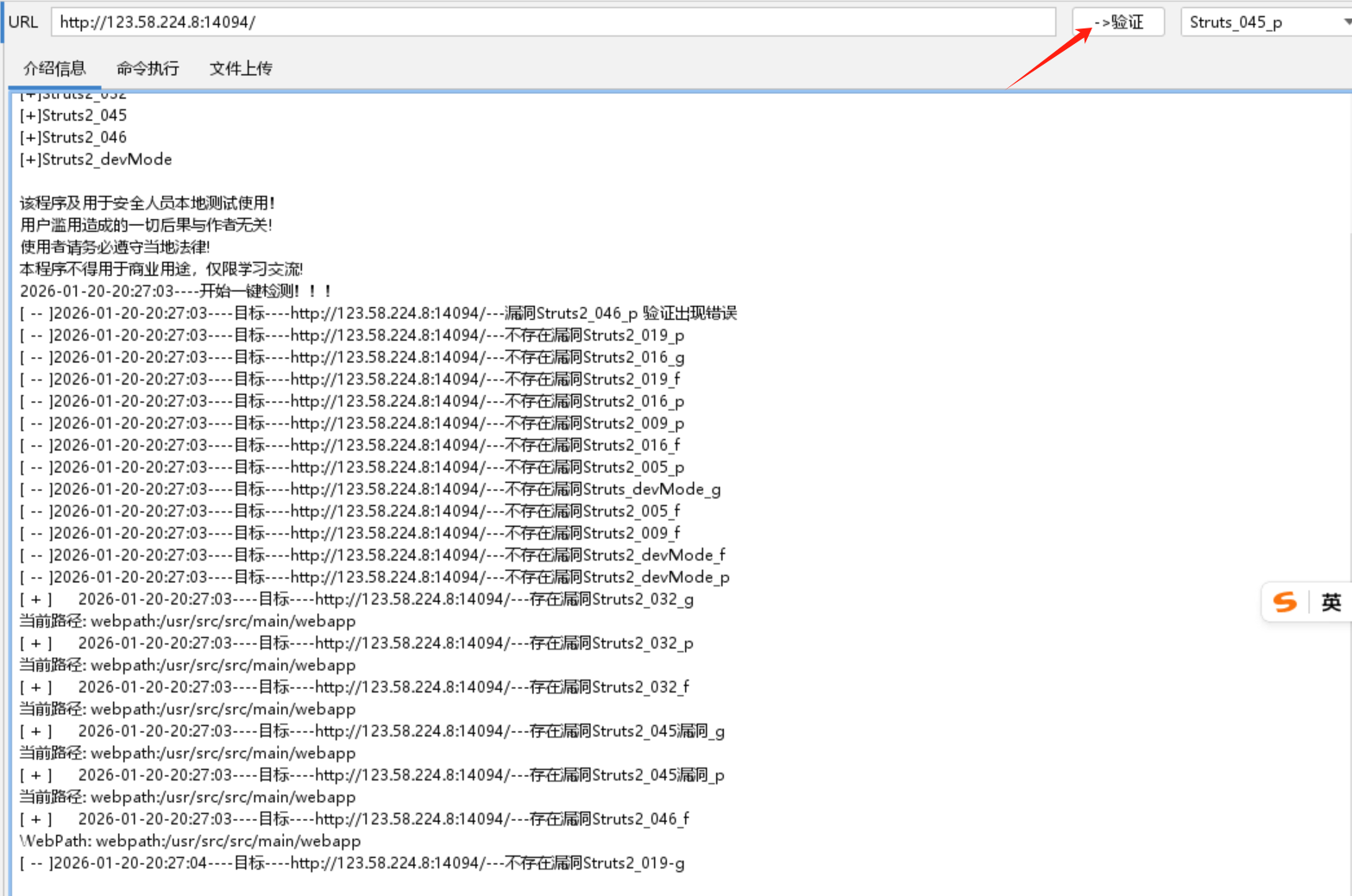Viewport: 1352px width, 896px height.
Task: Click the 不存在漏洞Struts2_019-g log line
Action: 352,863
